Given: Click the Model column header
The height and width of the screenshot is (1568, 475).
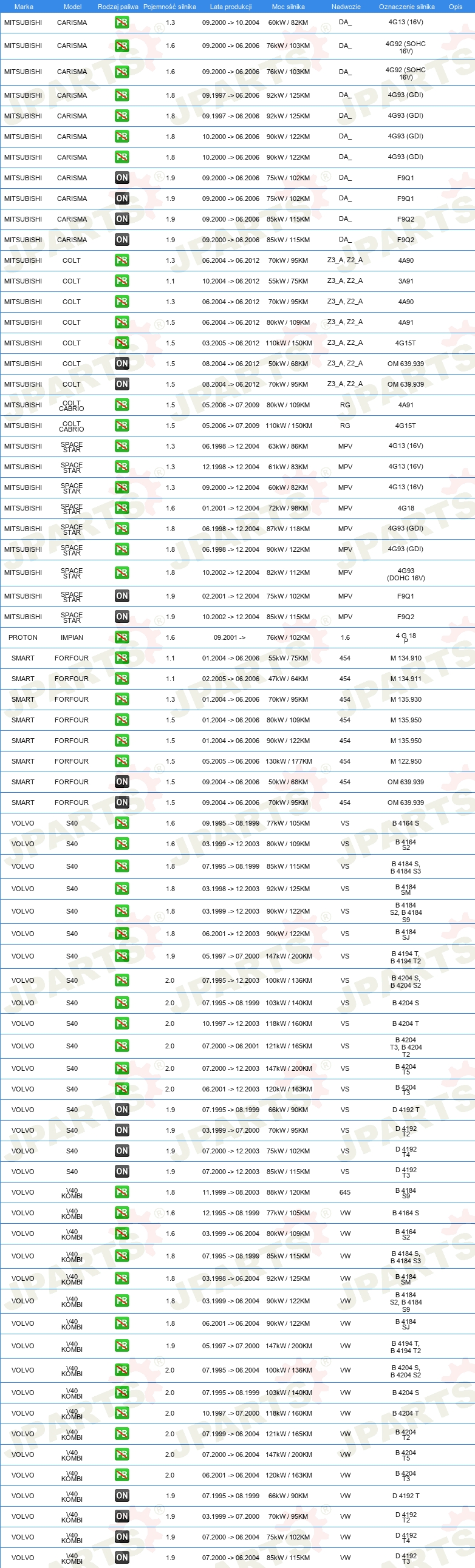Looking at the screenshot, I should coord(72,7).
